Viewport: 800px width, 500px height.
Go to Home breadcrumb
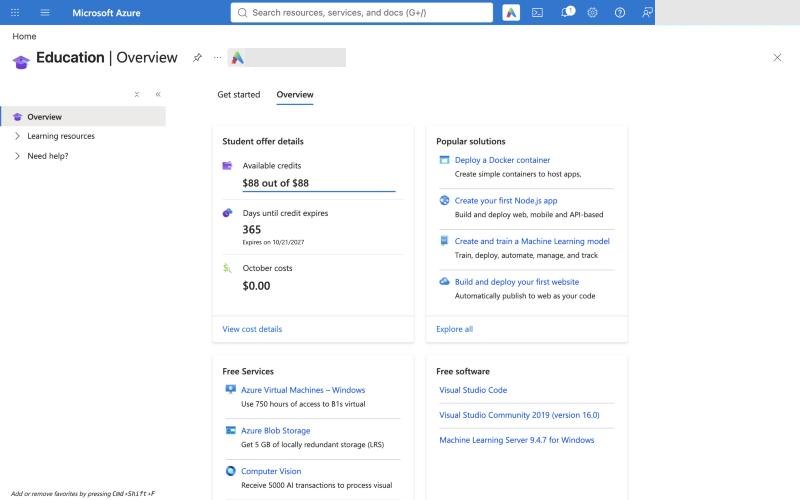pyautogui.click(x=24, y=36)
